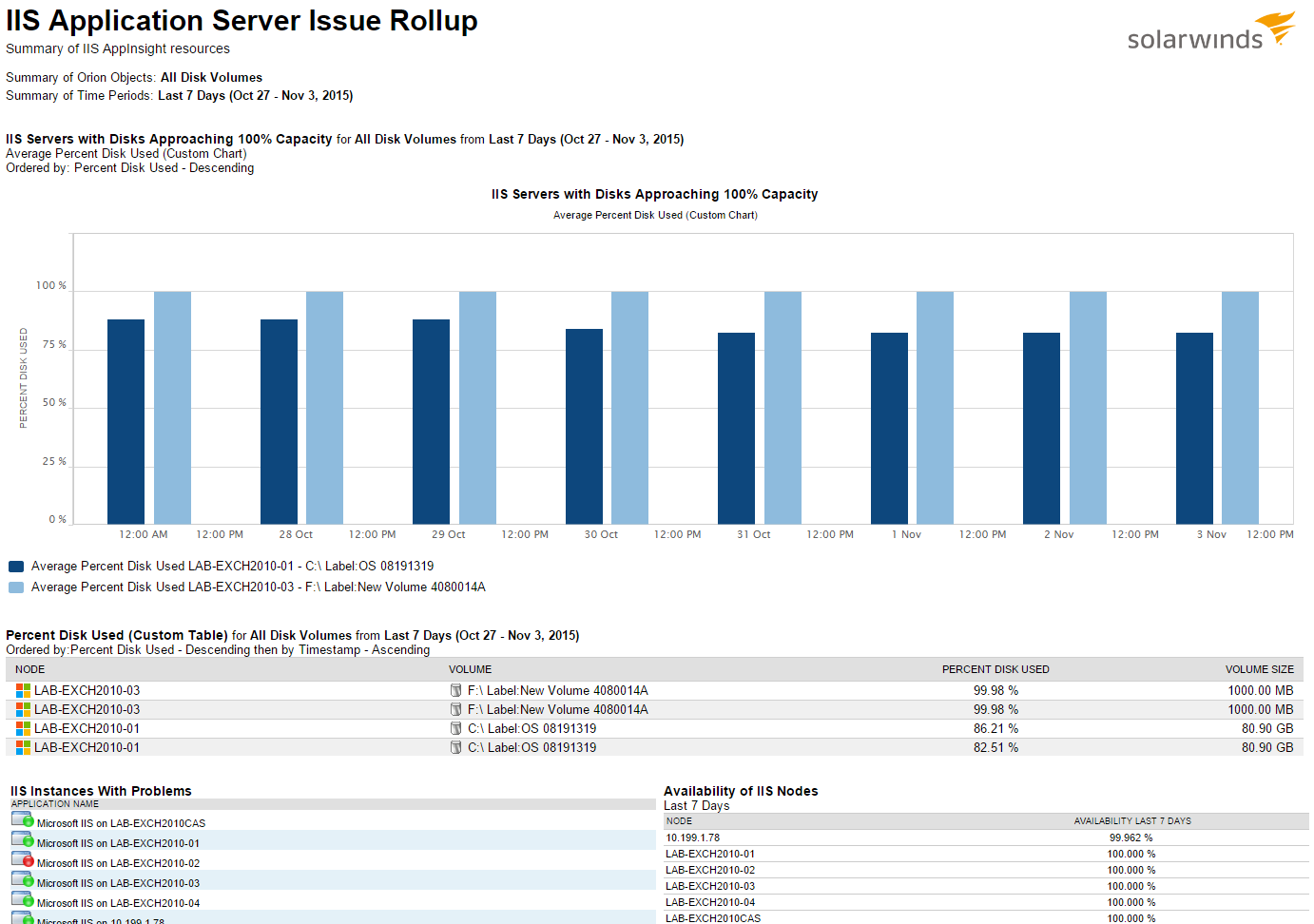Viewport: 1314px width, 924px height.
Task: Click Windows icon in the 86.21 % row
Action: (23, 729)
